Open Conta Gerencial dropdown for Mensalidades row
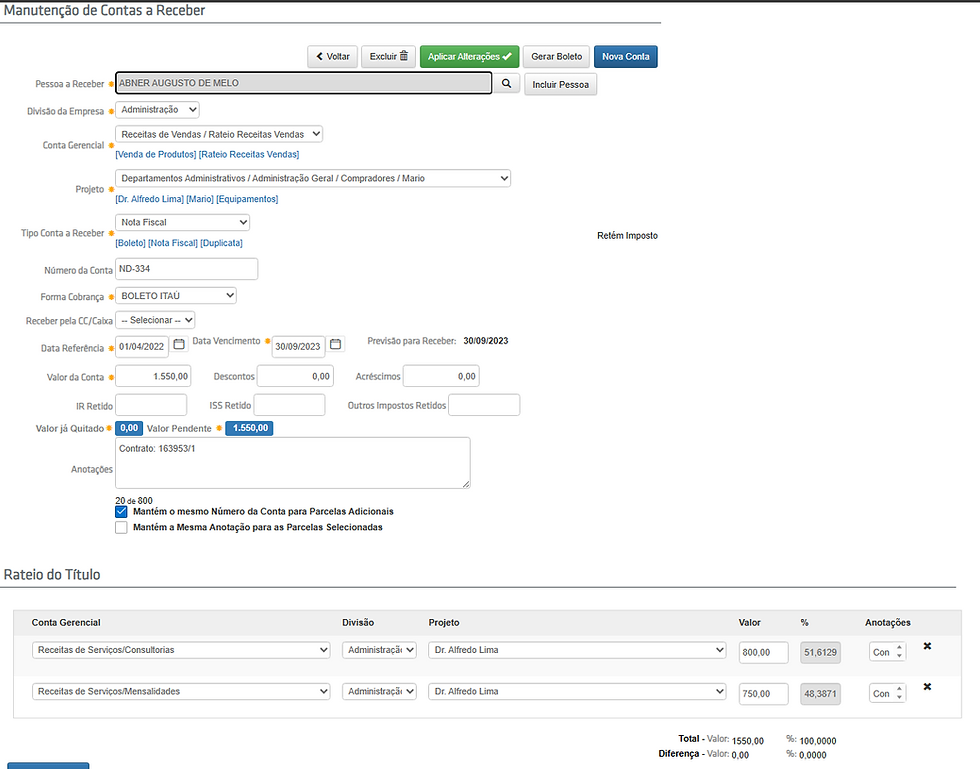The width and height of the screenshot is (980, 769). 181,691
